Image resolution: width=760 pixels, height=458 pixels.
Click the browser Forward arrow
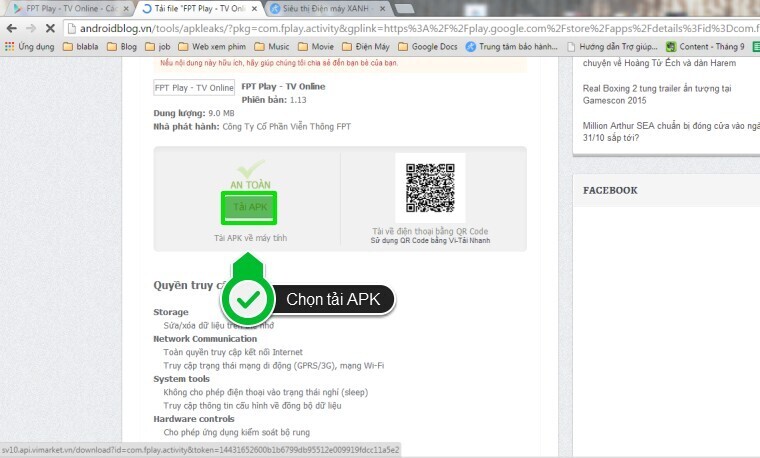pyautogui.click(x=31, y=29)
